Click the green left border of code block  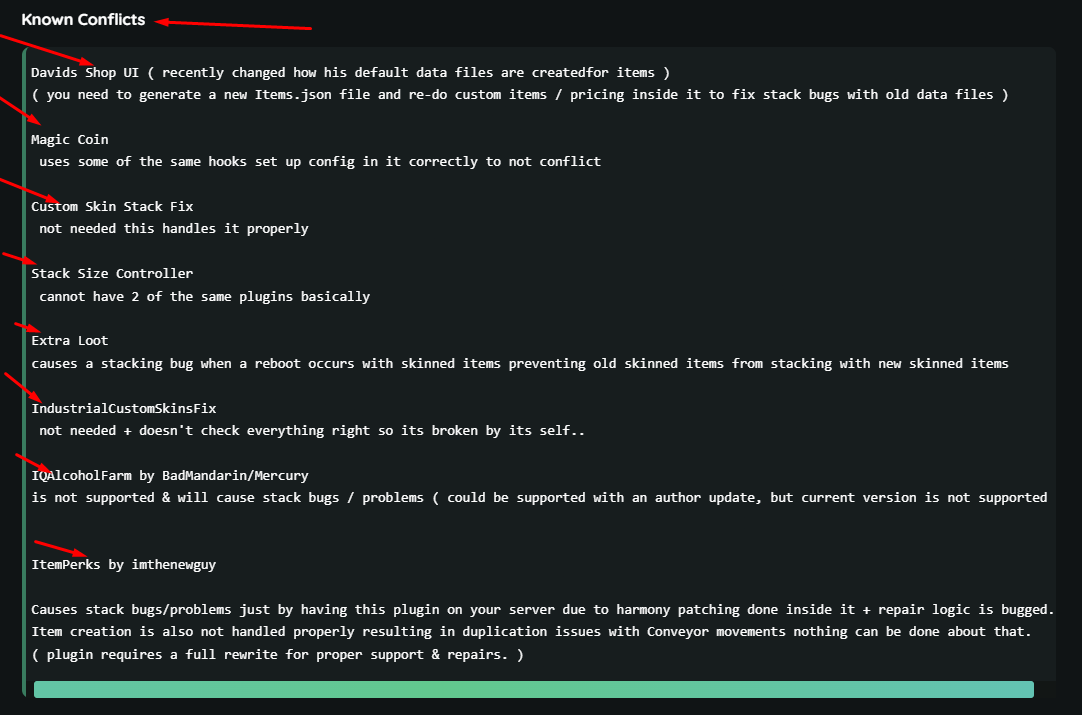point(24,371)
